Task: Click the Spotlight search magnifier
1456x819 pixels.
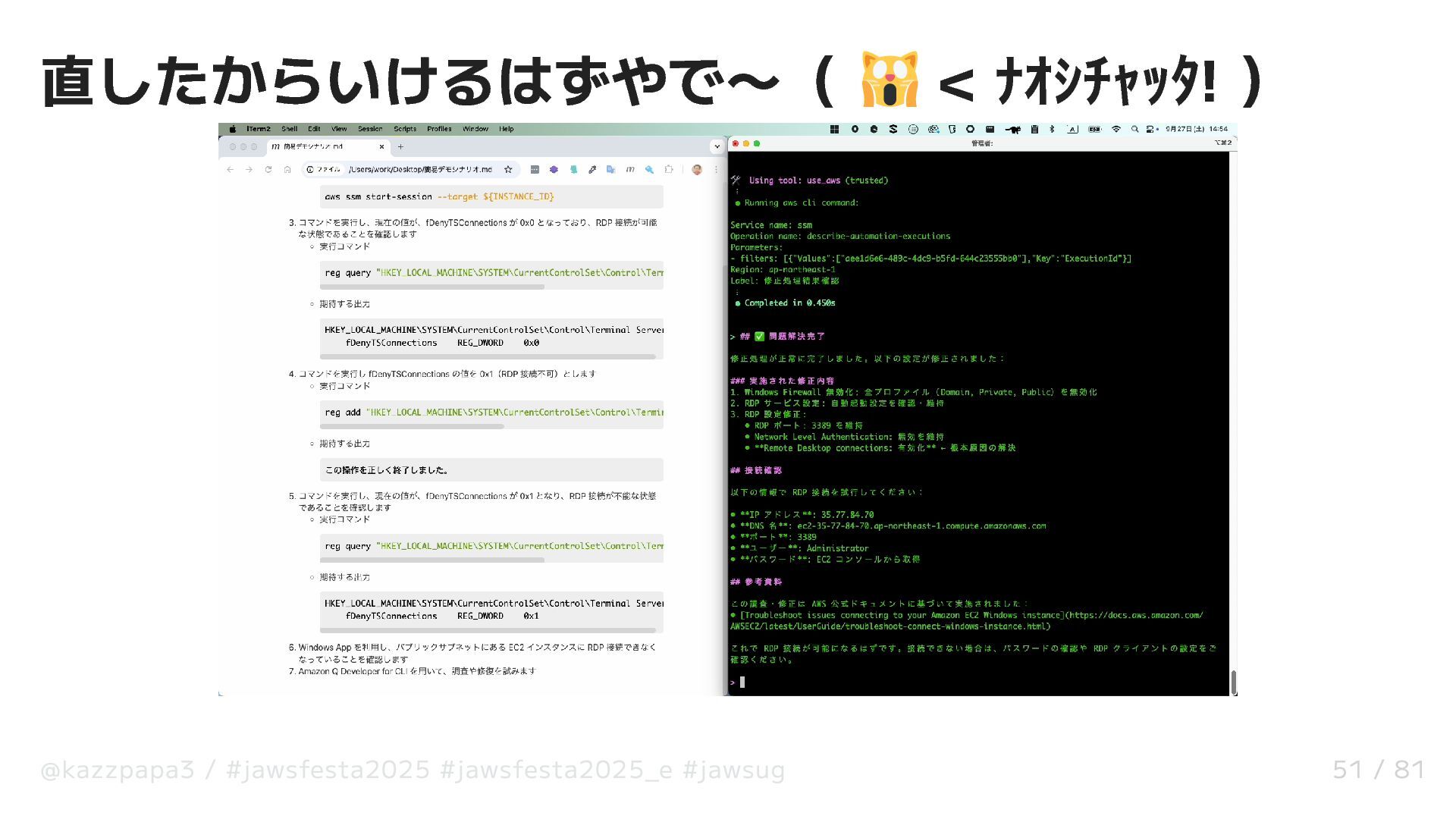Action: (1135, 129)
